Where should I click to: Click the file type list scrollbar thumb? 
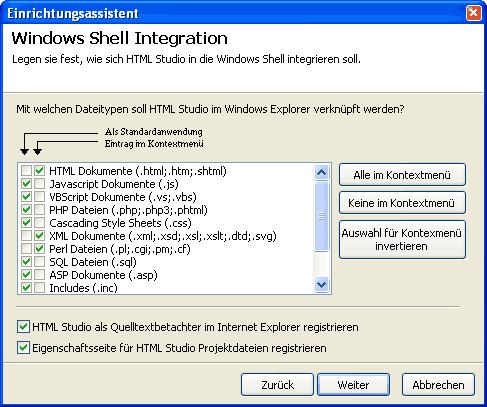pyautogui.click(x=321, y=216)
